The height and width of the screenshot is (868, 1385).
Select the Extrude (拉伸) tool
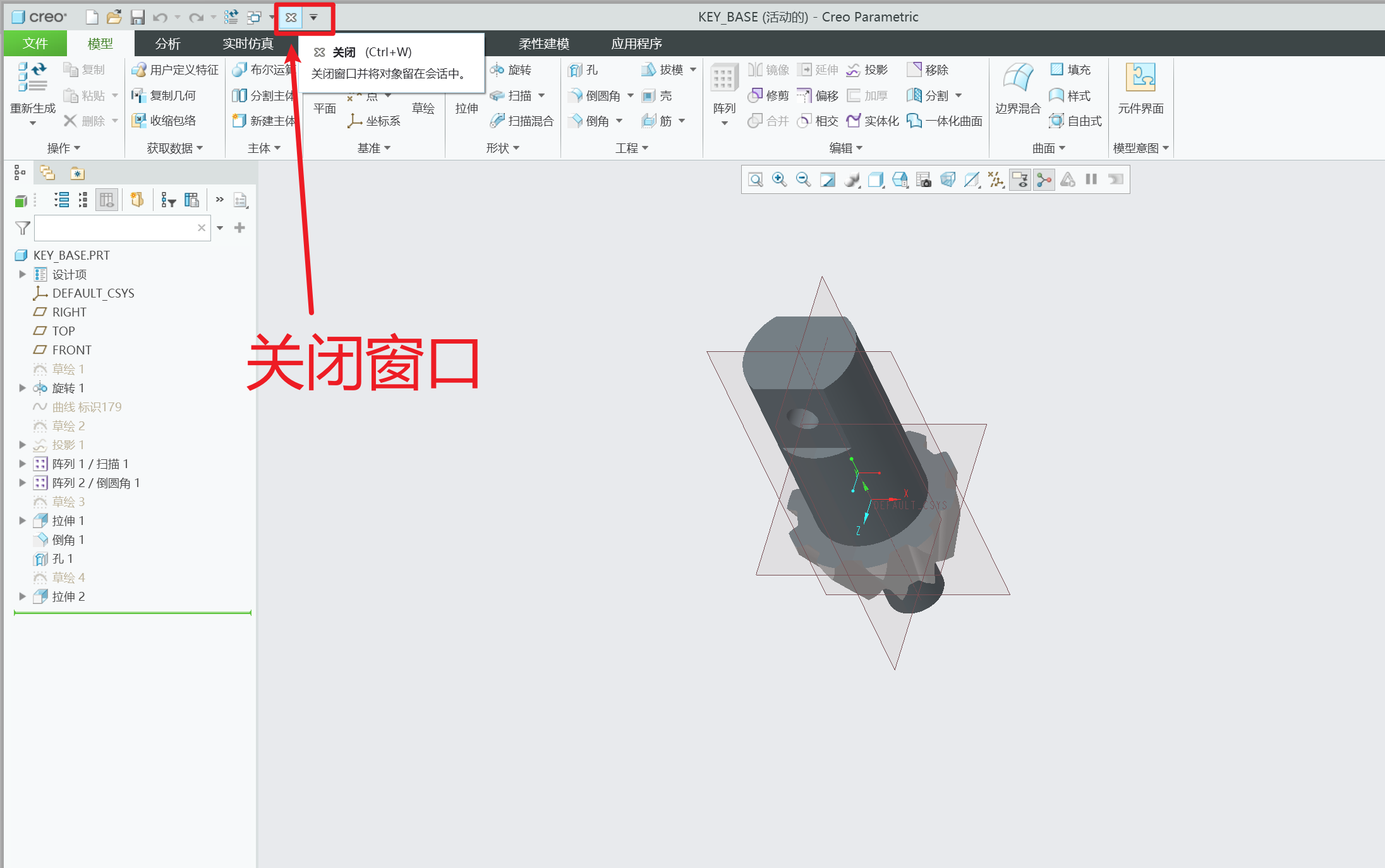coord(466,108)
